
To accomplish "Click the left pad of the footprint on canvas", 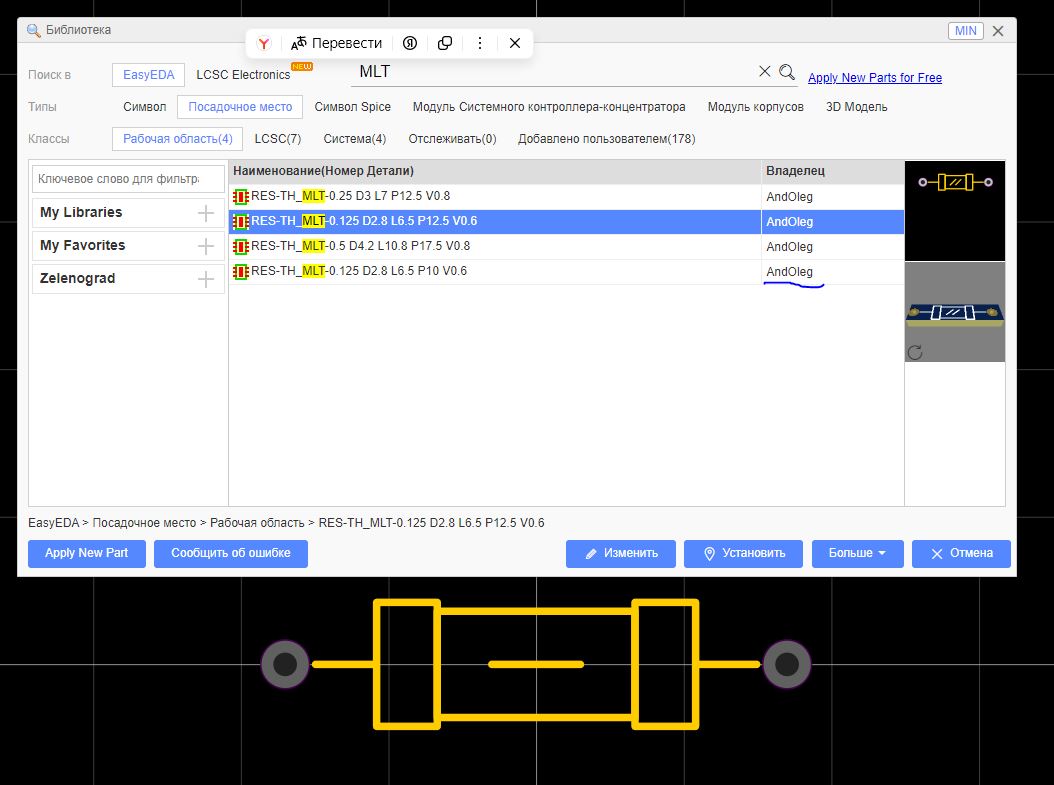I will click(285, 664).
